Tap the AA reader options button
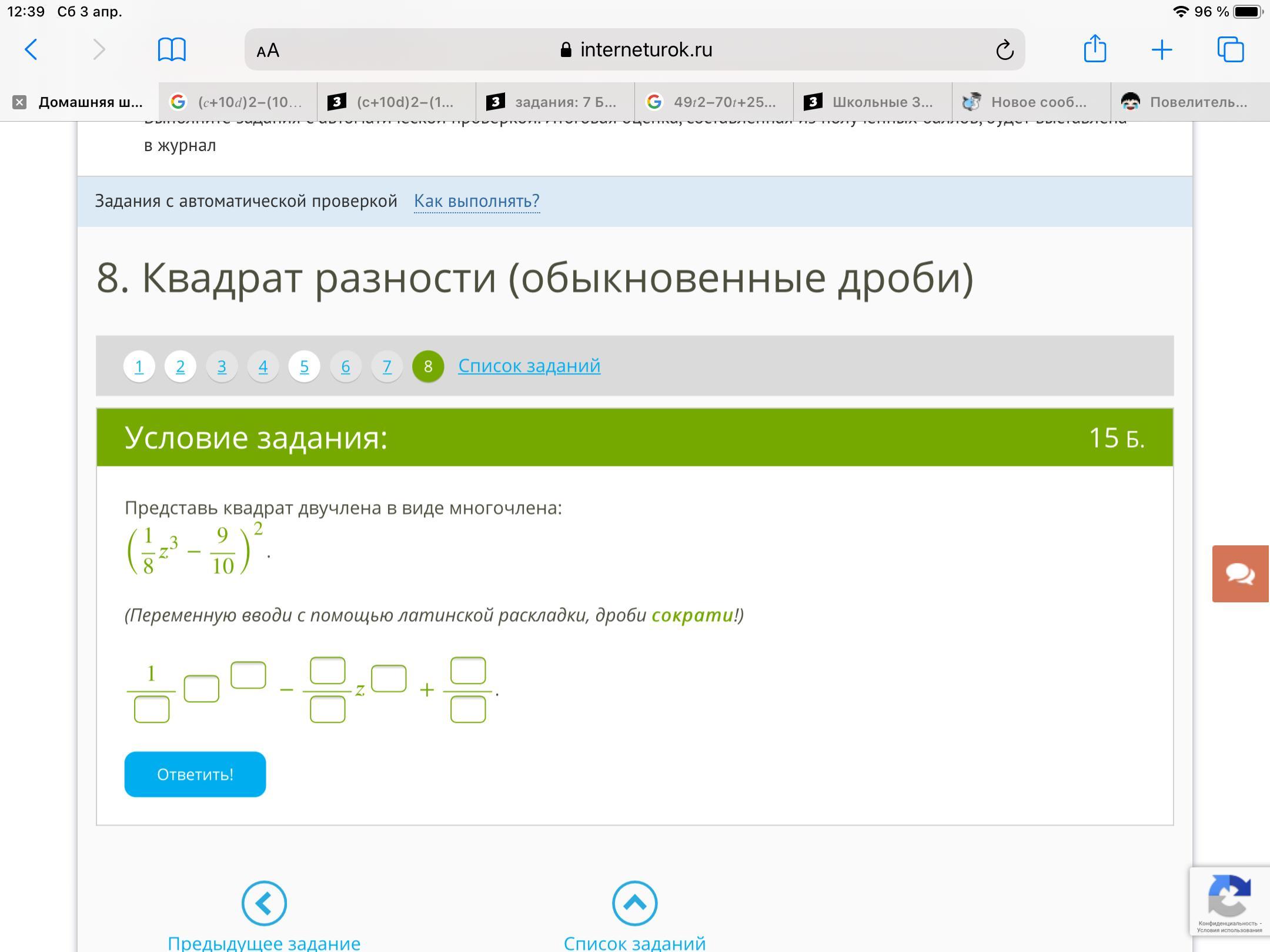The width and height of the screenshot is (1270, 952). tap(268, 51)
